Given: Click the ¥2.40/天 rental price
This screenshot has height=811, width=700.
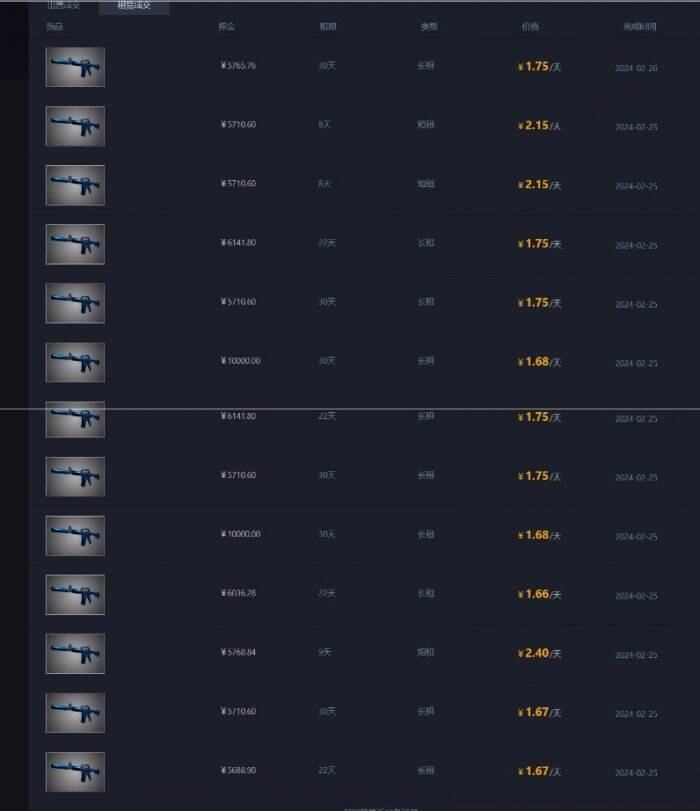Looking at the screenshot, I should 540,654.
